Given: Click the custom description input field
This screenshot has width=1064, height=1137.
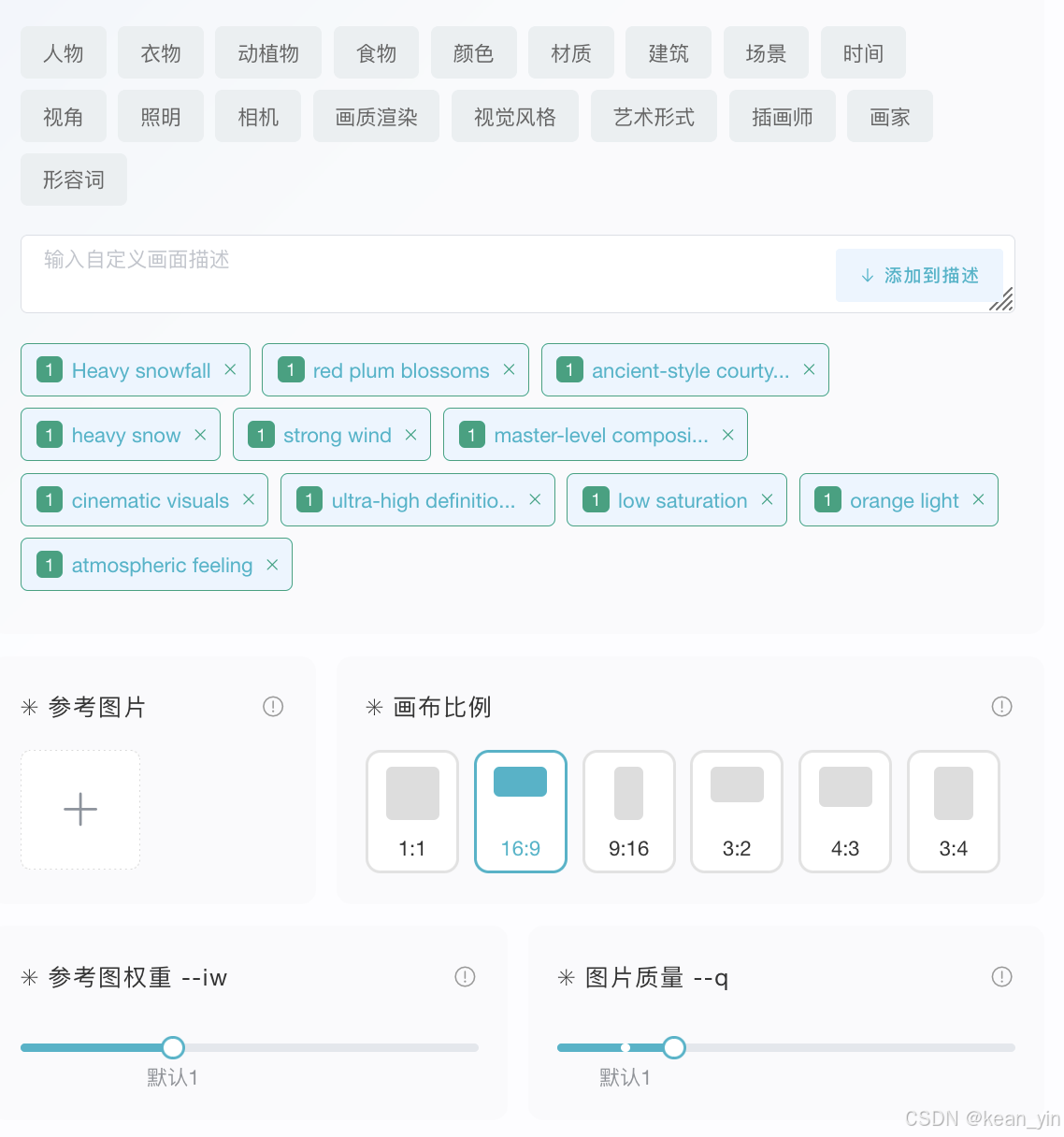Looking at the screenshot, I should 421,273.
